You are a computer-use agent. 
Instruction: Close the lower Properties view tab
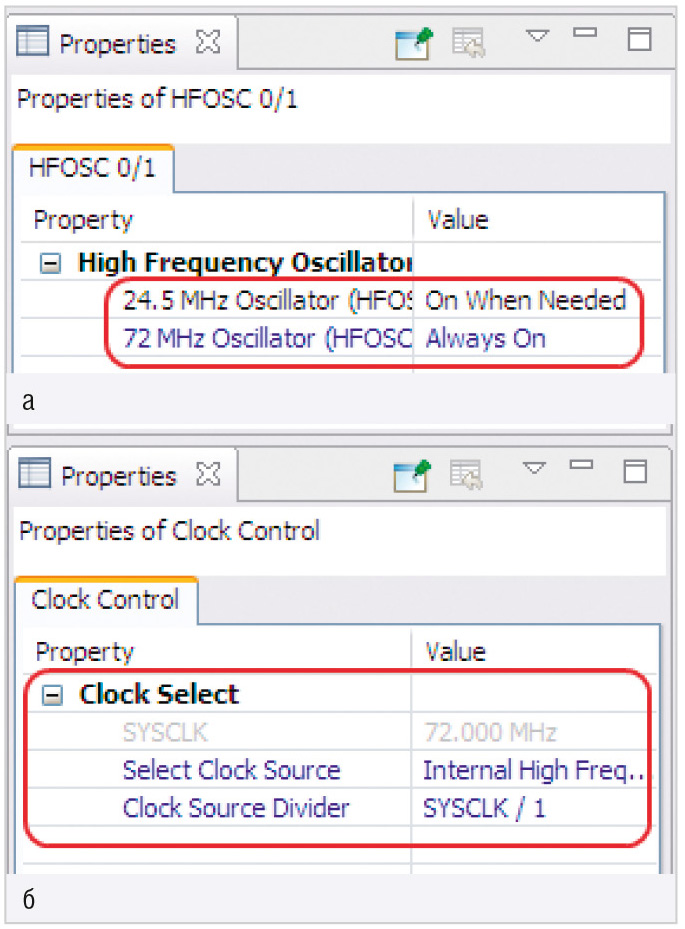(209, 474)
